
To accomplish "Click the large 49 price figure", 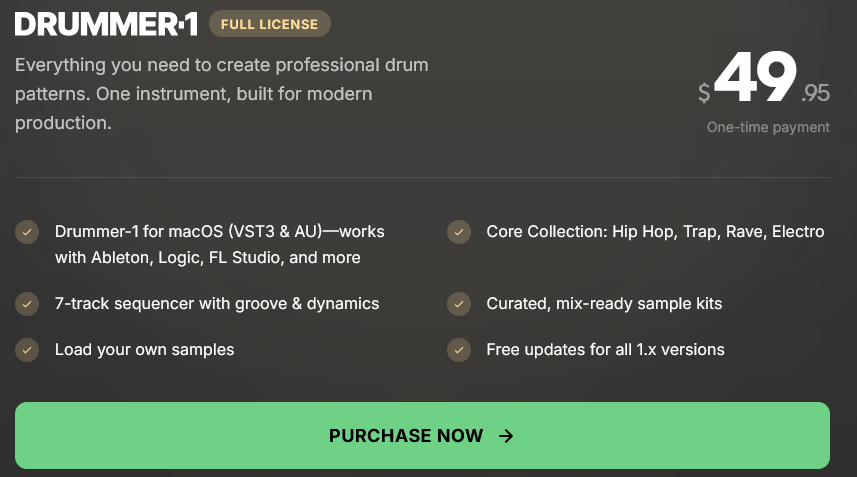I will click(755, 78).
